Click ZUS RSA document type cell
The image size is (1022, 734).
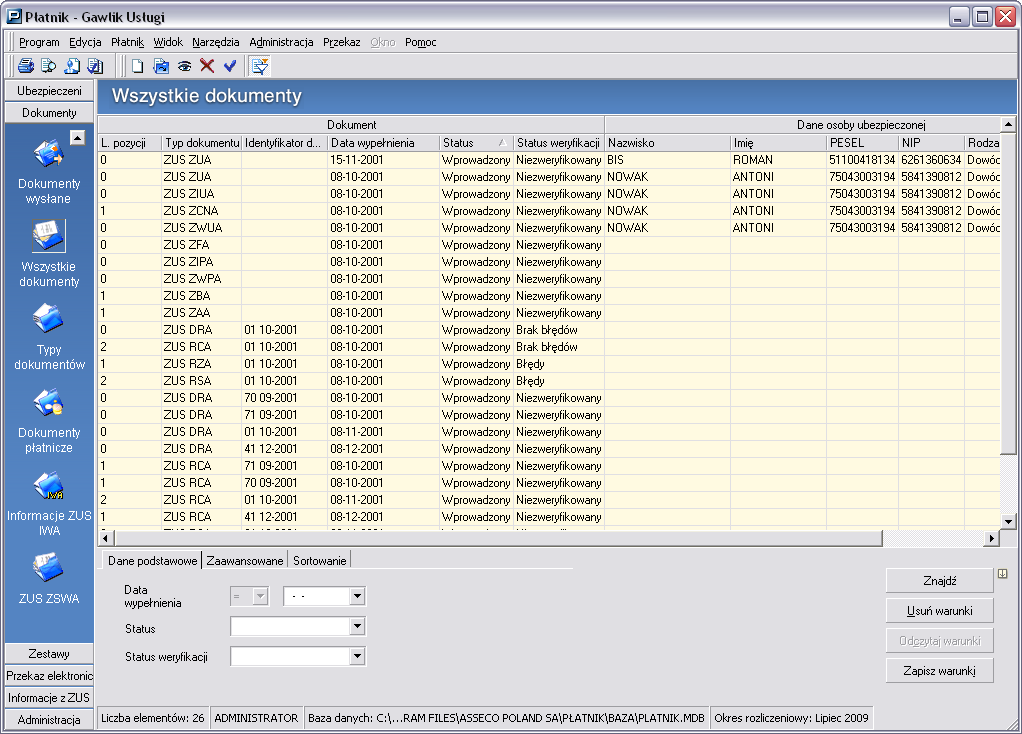202,381
